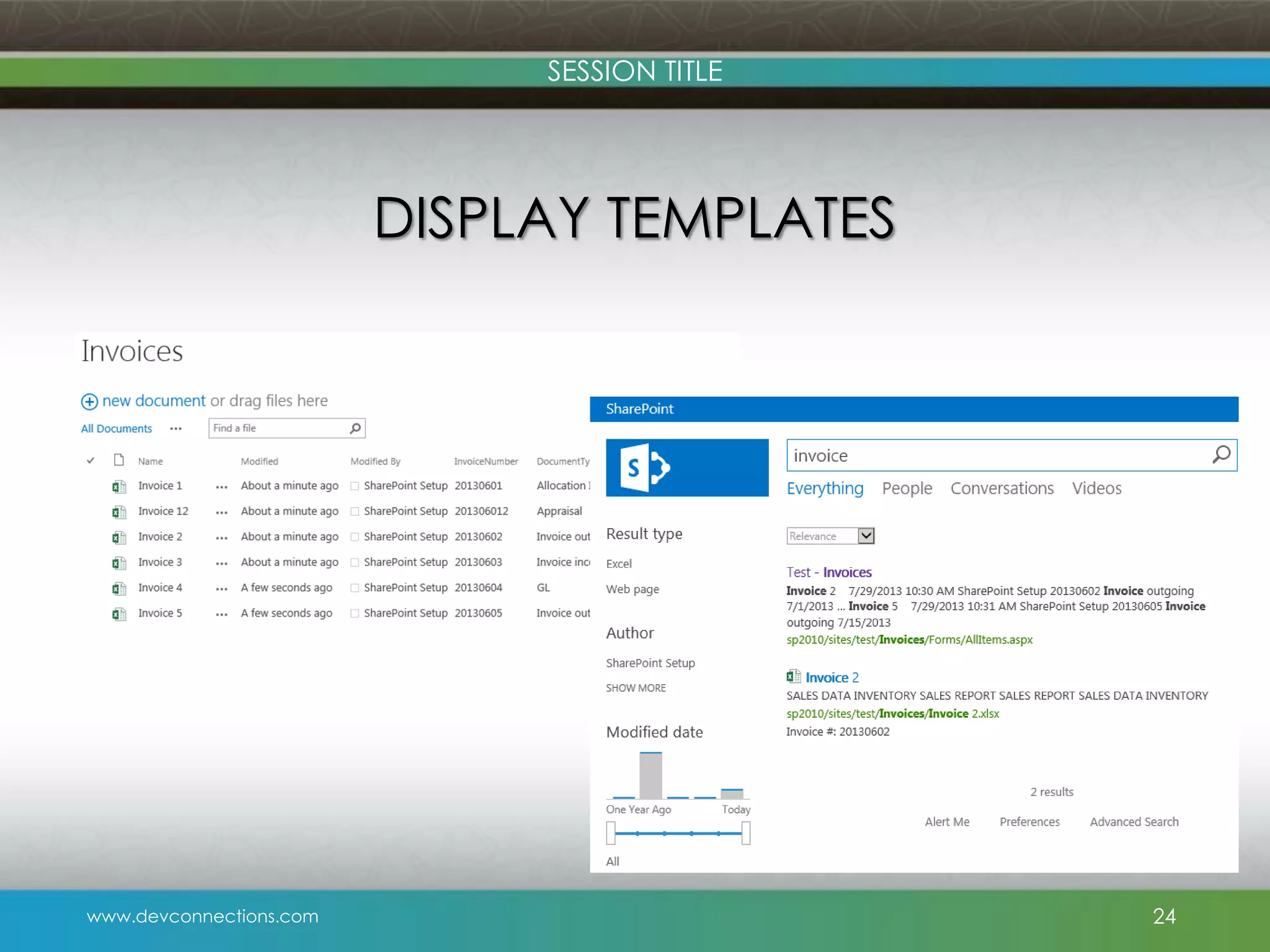1270x952 pixels.
Task: Open the Test - Invoices search result
Action: (x=829, y=572)
